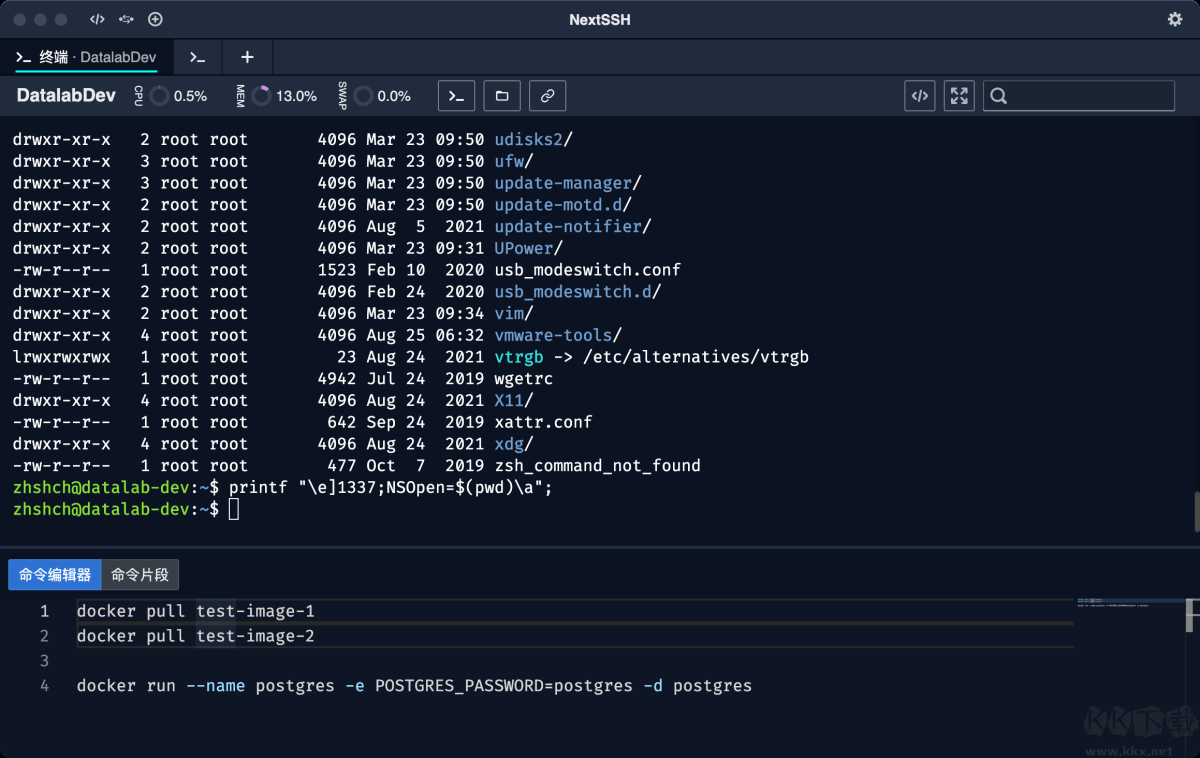This screenshot has height=758, width=1200.
Task: Open settings via the gear icon
Action: point(1174,19)
